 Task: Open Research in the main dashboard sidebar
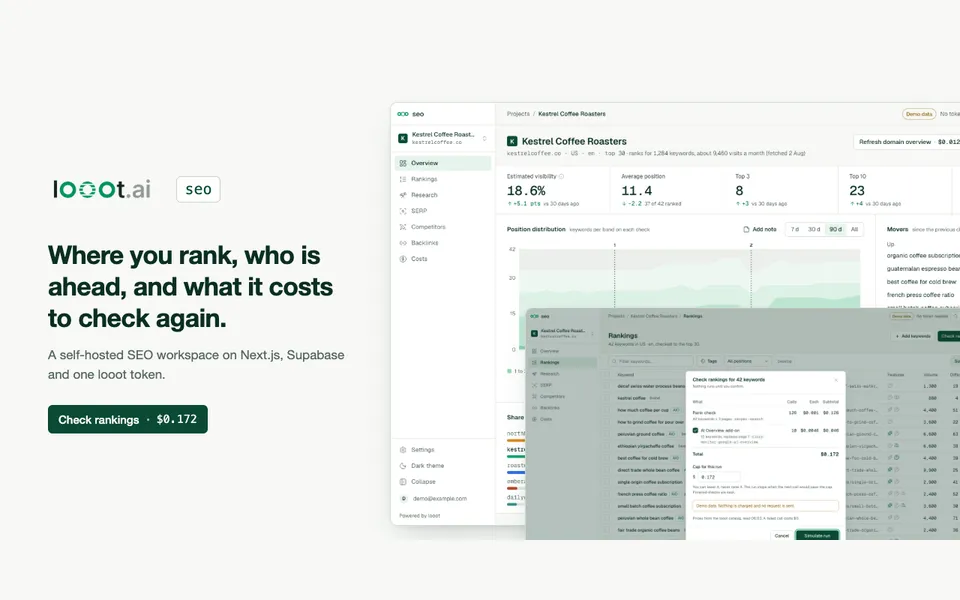coord(443,195)
